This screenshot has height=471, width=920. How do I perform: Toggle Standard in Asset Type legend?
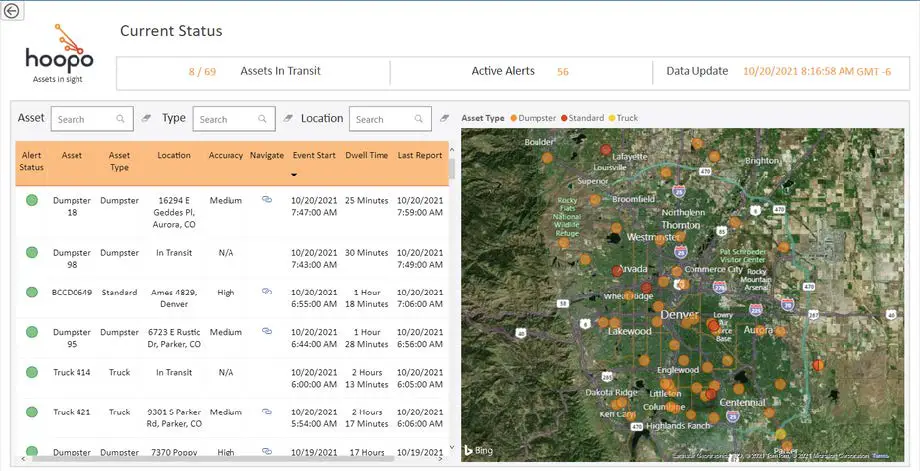pyautogui.click(x=586, y=118)
